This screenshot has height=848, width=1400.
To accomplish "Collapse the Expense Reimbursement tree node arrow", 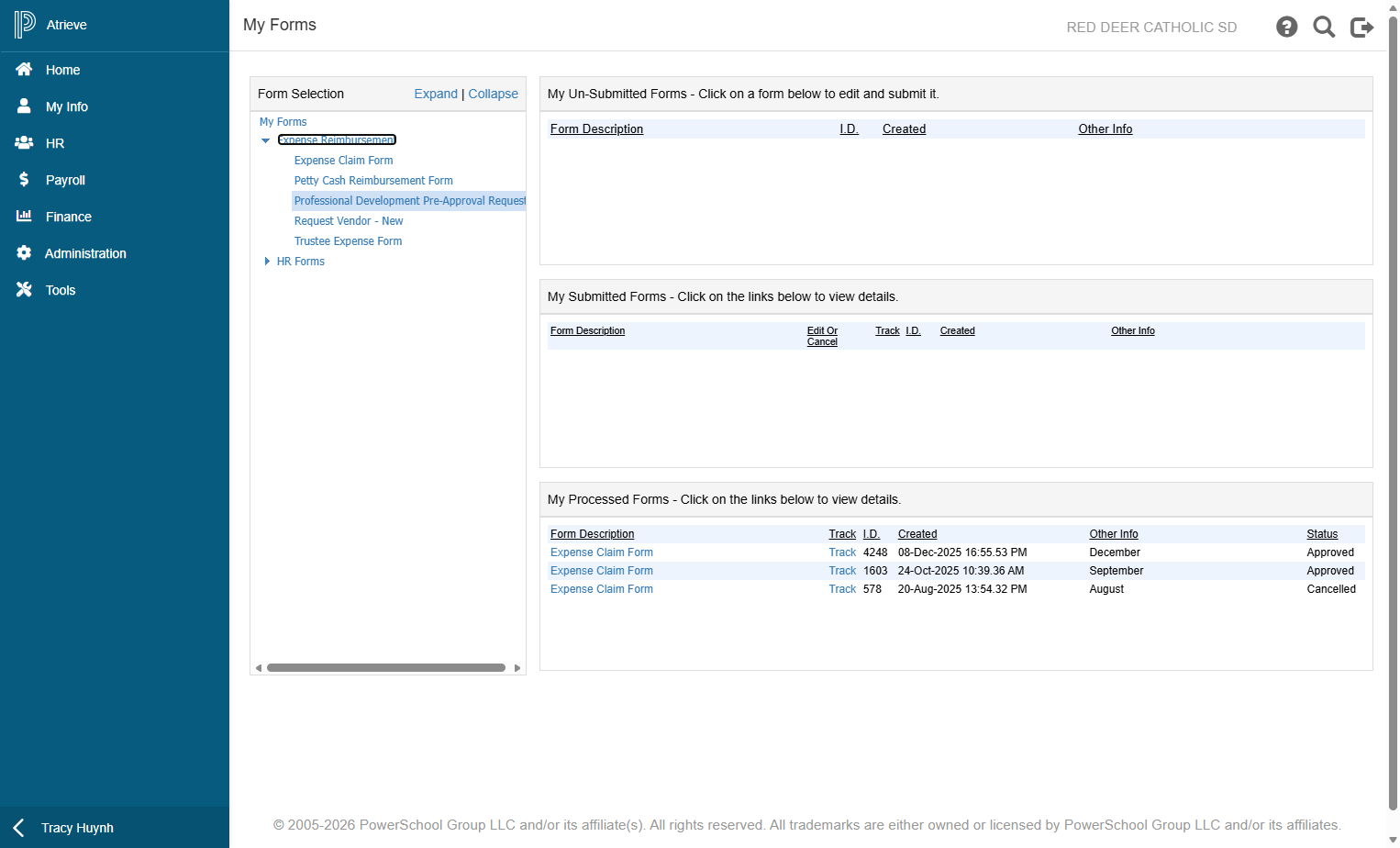I will pos(266,140).
